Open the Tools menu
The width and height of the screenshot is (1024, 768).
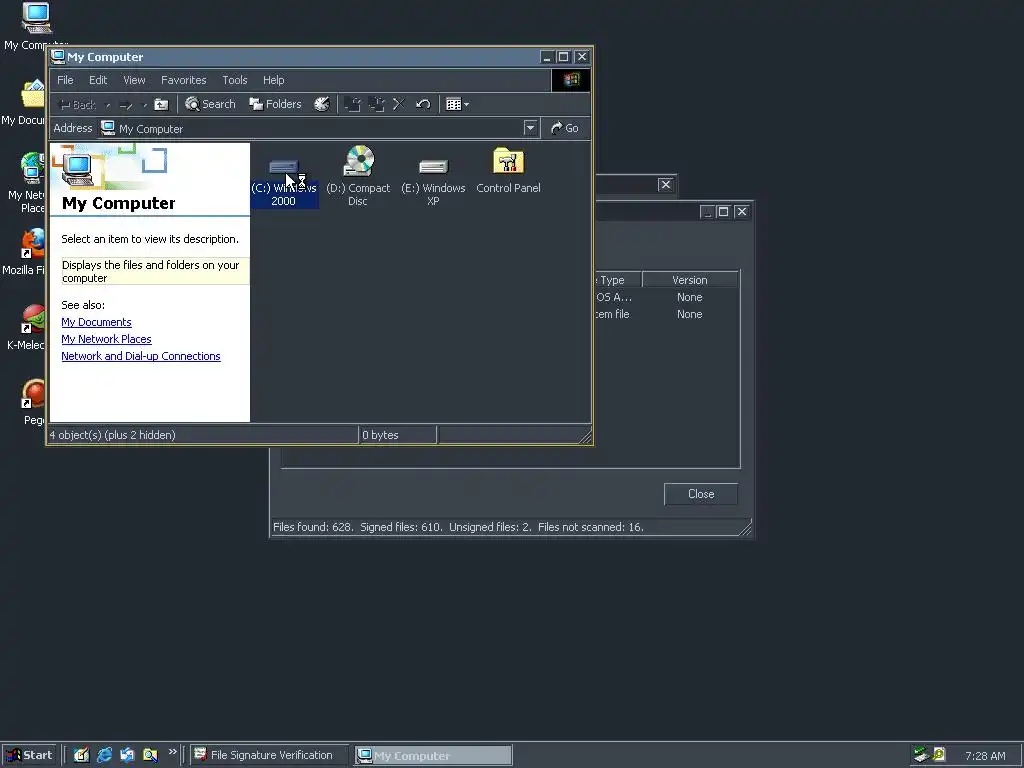click(x=234, y=80)
